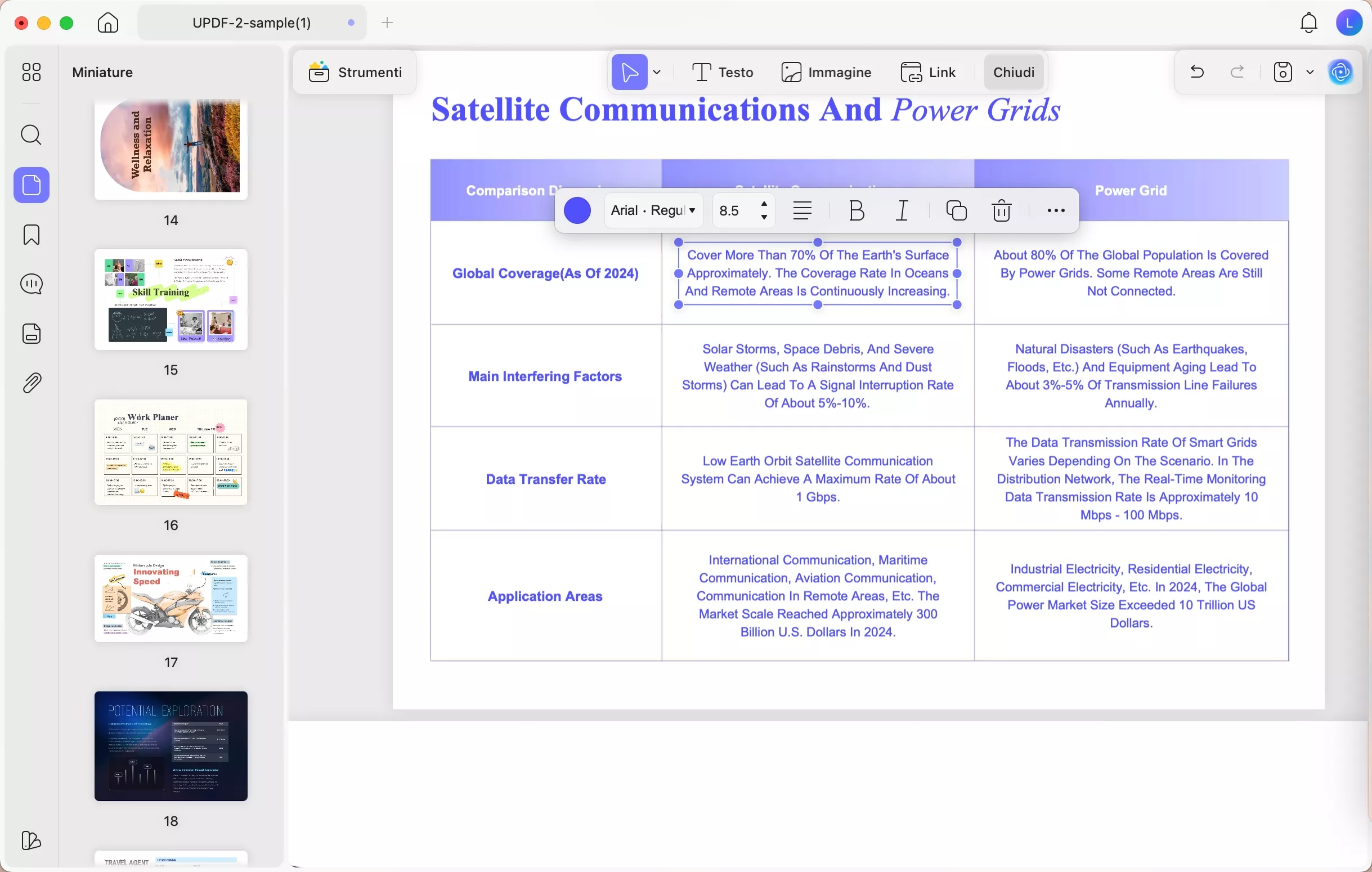Toggle bold formatting on selected text
This screenshot has width=1372, height=872.
856,210
